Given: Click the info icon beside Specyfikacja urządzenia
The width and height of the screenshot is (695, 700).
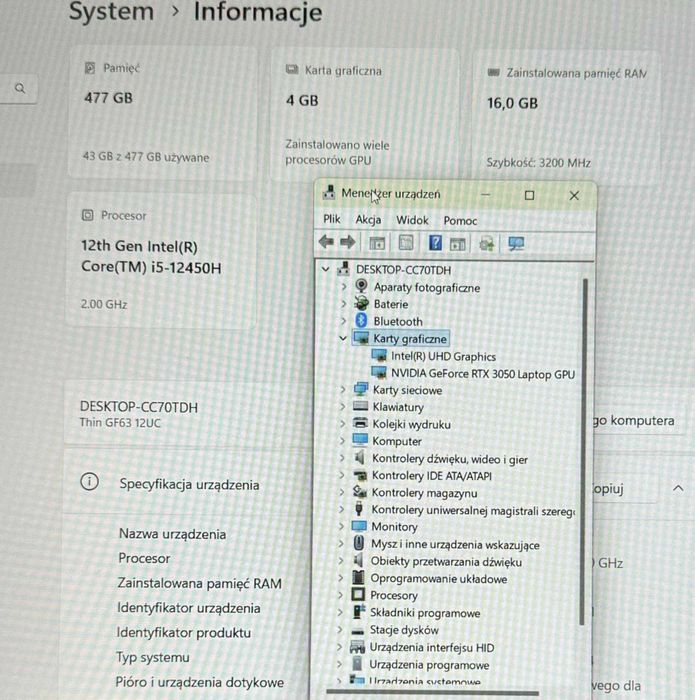Looking at the screenshot, I should [x=89, y=482].
